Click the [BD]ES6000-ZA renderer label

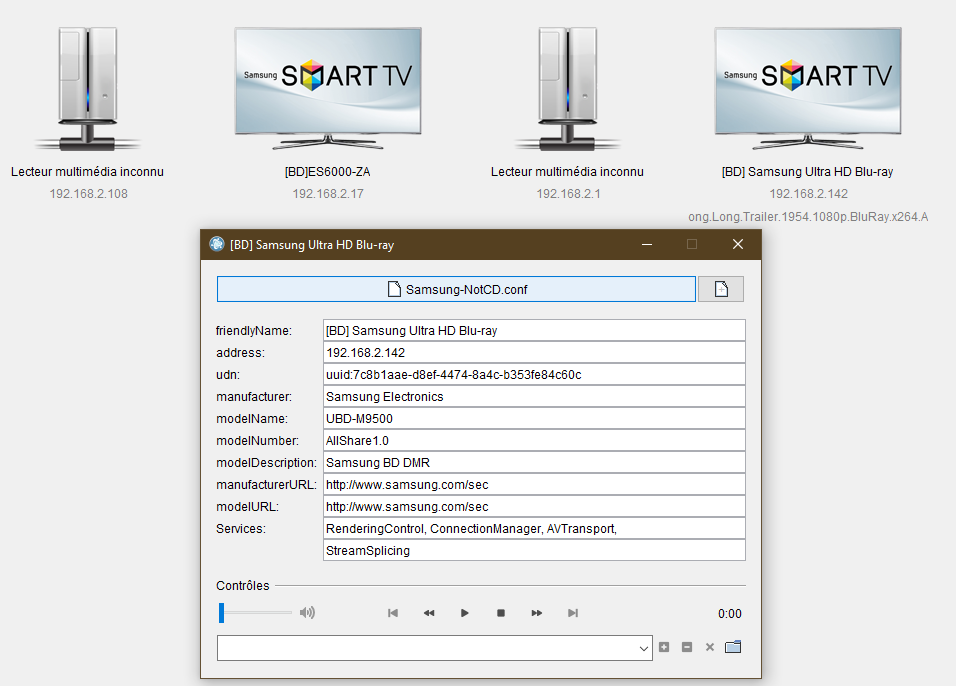pos(327,172)
